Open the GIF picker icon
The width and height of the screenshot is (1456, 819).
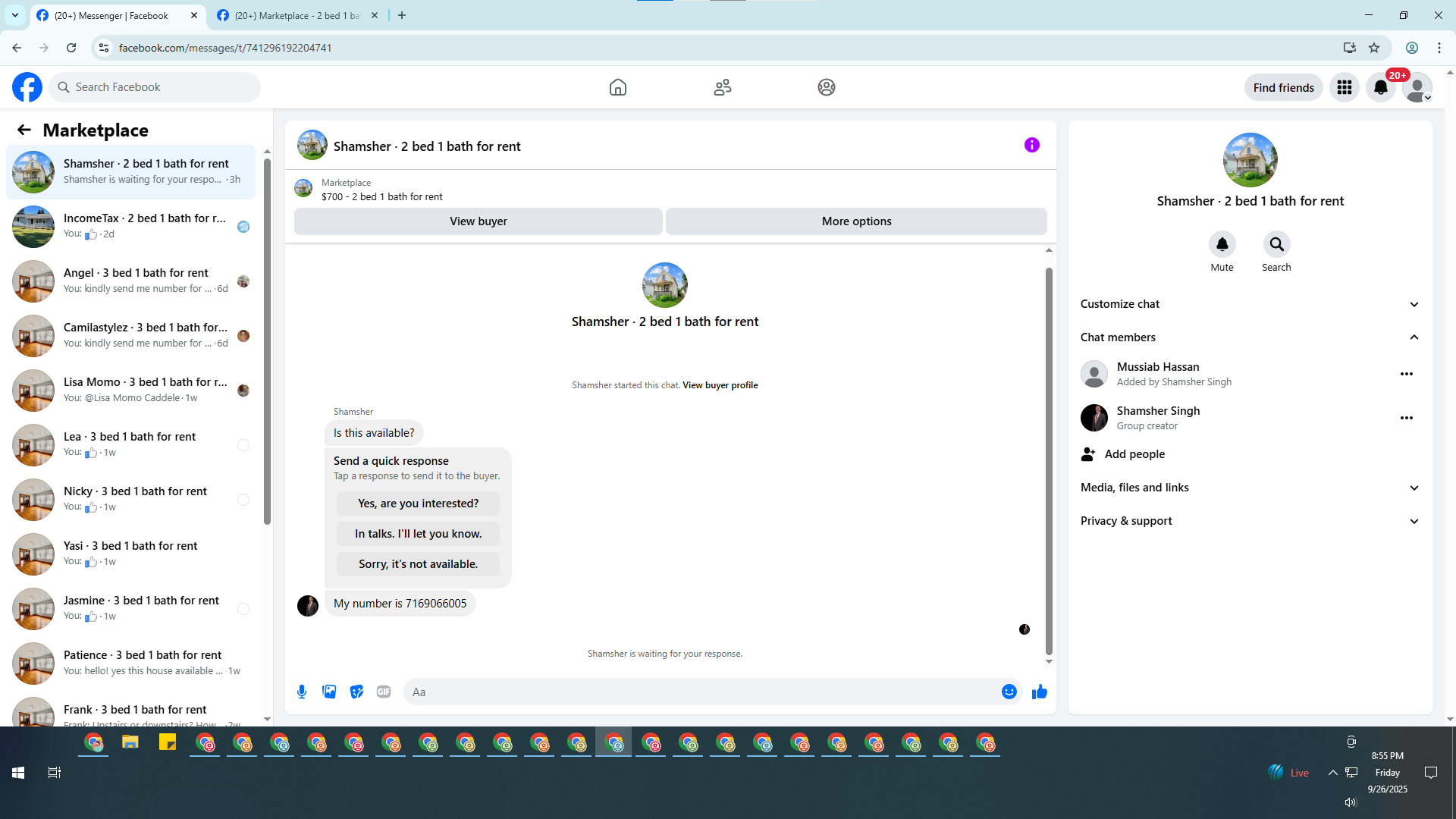(384, 692)
